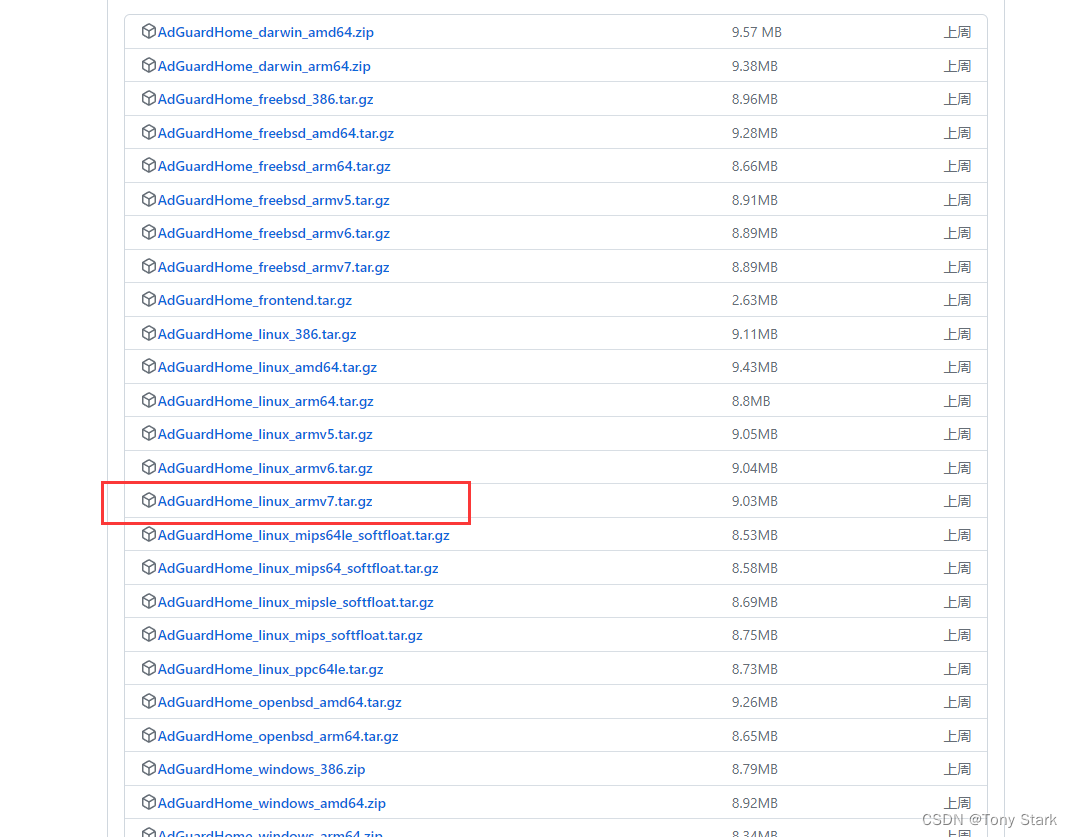Viewport: 1072px width, 837px height.
Task: Click package icon beside AdGuardHome_darwin_amd64.zip
Action: pyautogui.click(x=148, y=31)
